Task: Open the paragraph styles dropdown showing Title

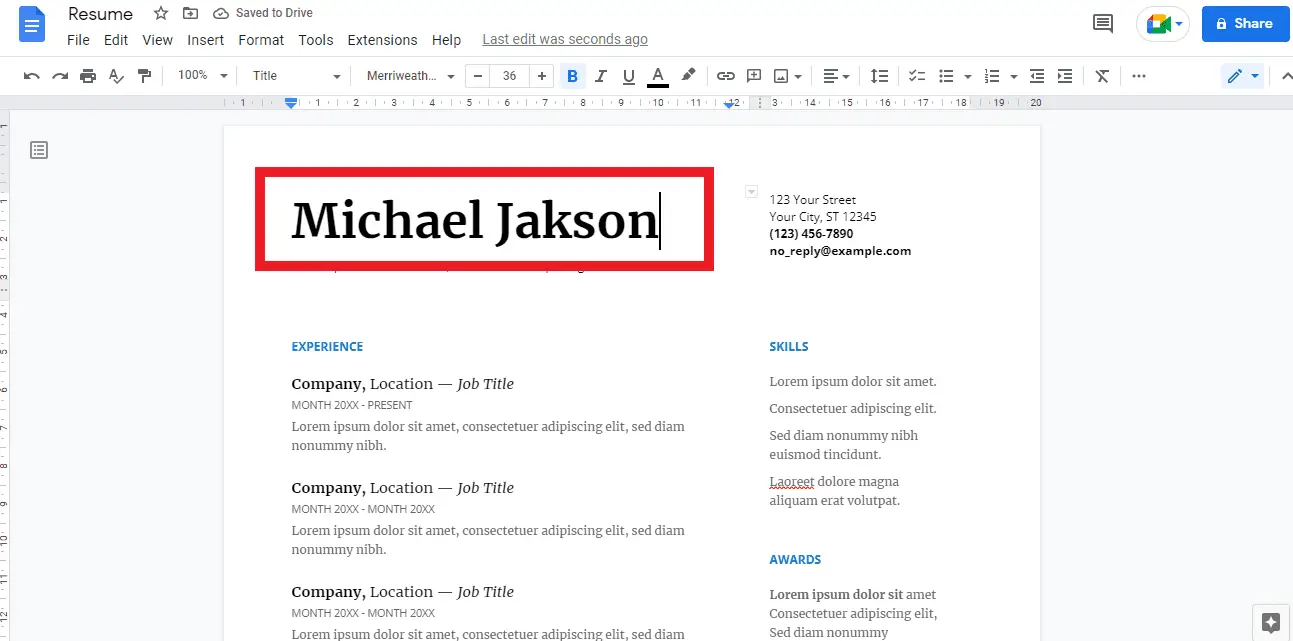Action: point(294,75)
